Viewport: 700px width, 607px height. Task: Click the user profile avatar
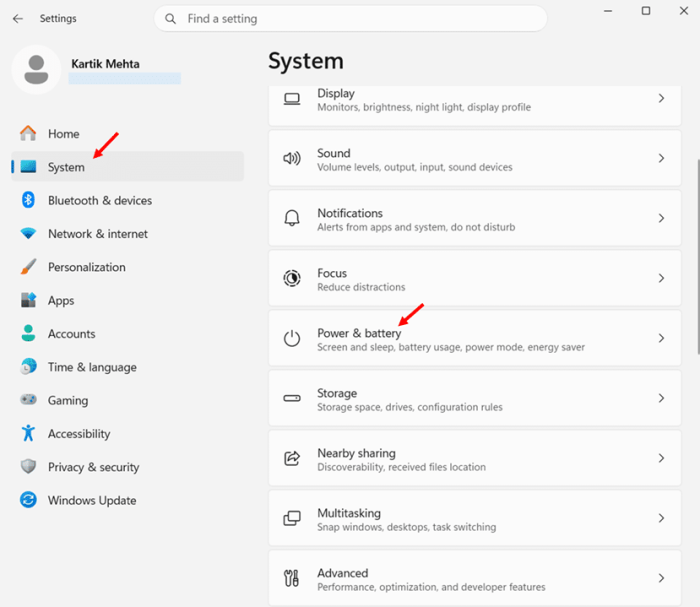(36, 70)
